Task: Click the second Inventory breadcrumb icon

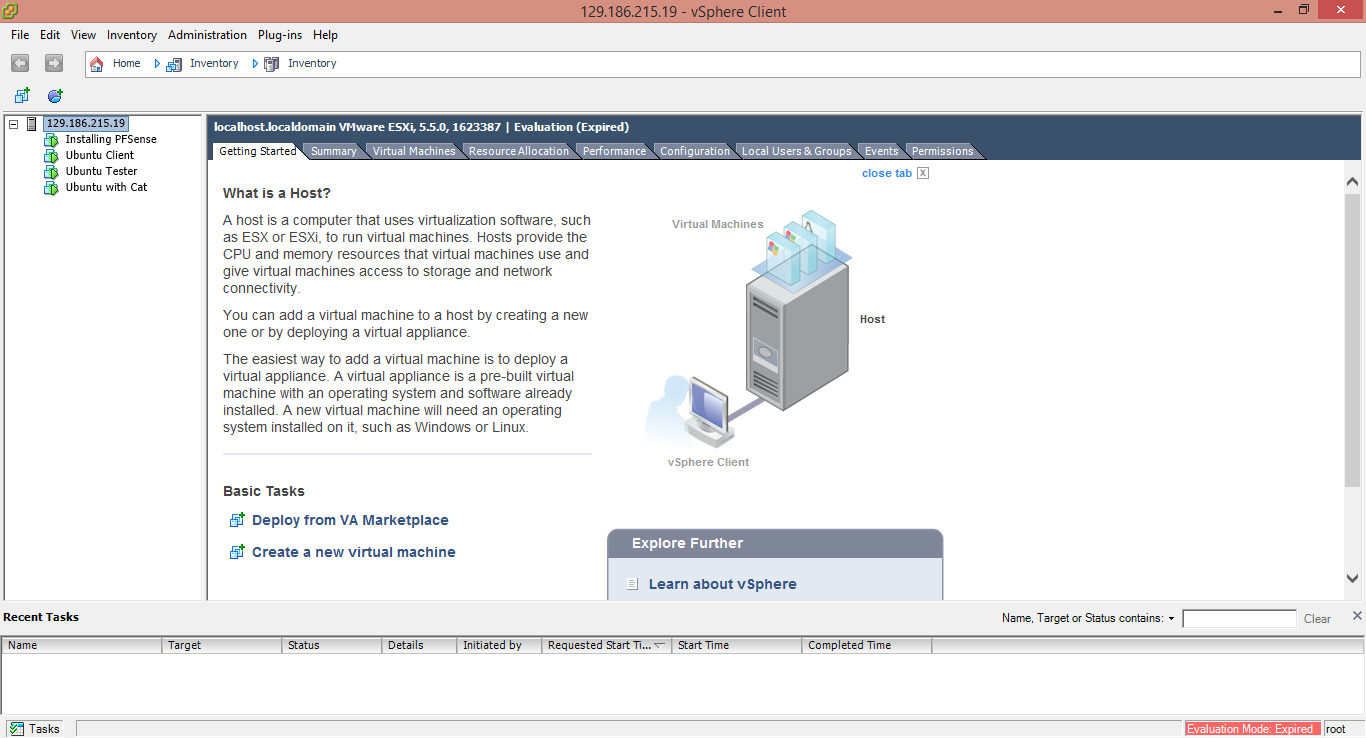Action: point(271,64)
